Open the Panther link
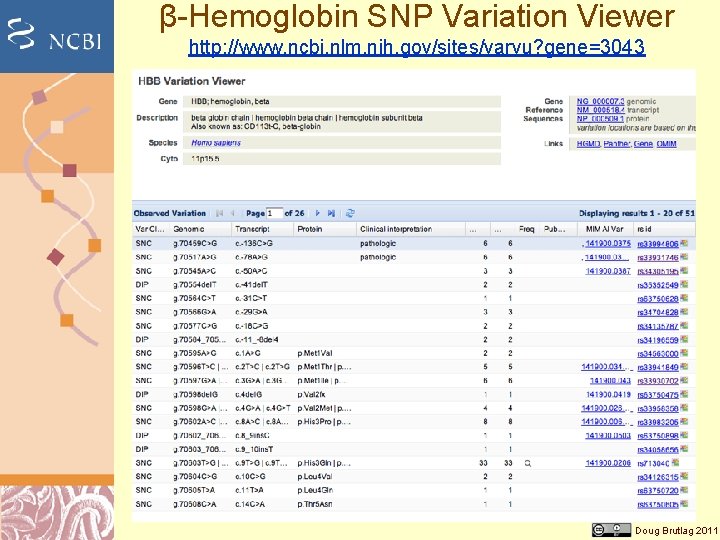720x540 pixels. [617, 144]
